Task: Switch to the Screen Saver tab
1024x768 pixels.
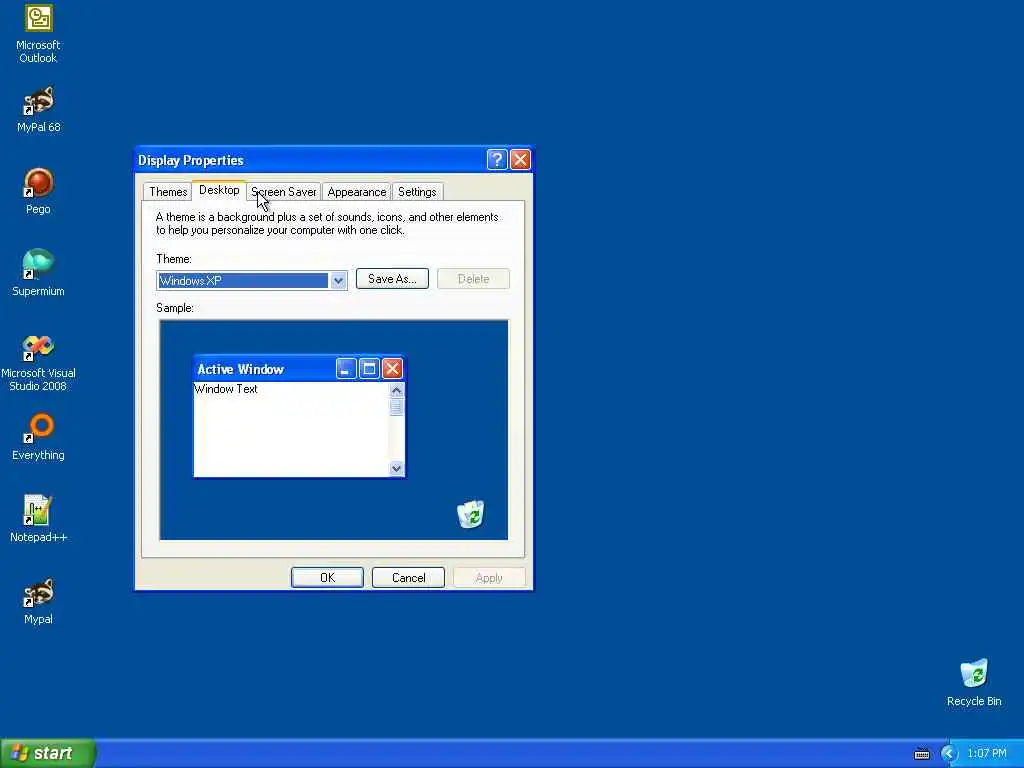Action: (283, 191)
